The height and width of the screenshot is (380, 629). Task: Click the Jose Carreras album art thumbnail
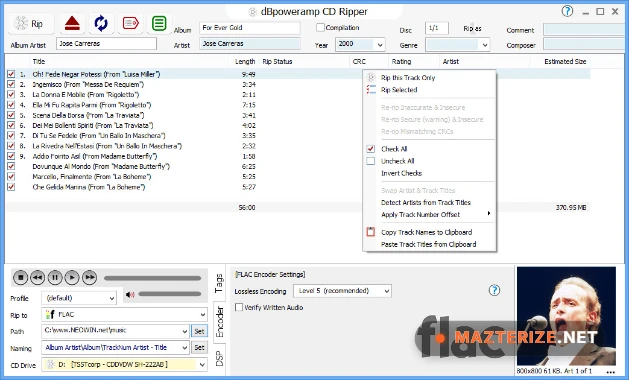click(566, 316)
